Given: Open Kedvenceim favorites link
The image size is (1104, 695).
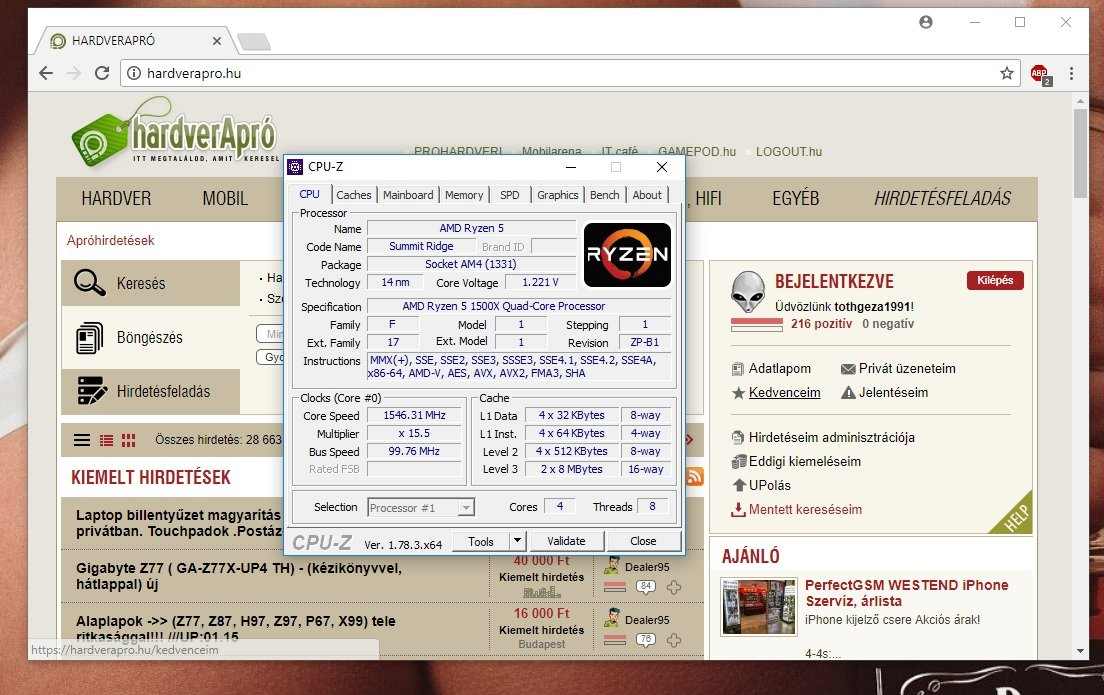Looking at the screenshot, I should coord(784,392).
